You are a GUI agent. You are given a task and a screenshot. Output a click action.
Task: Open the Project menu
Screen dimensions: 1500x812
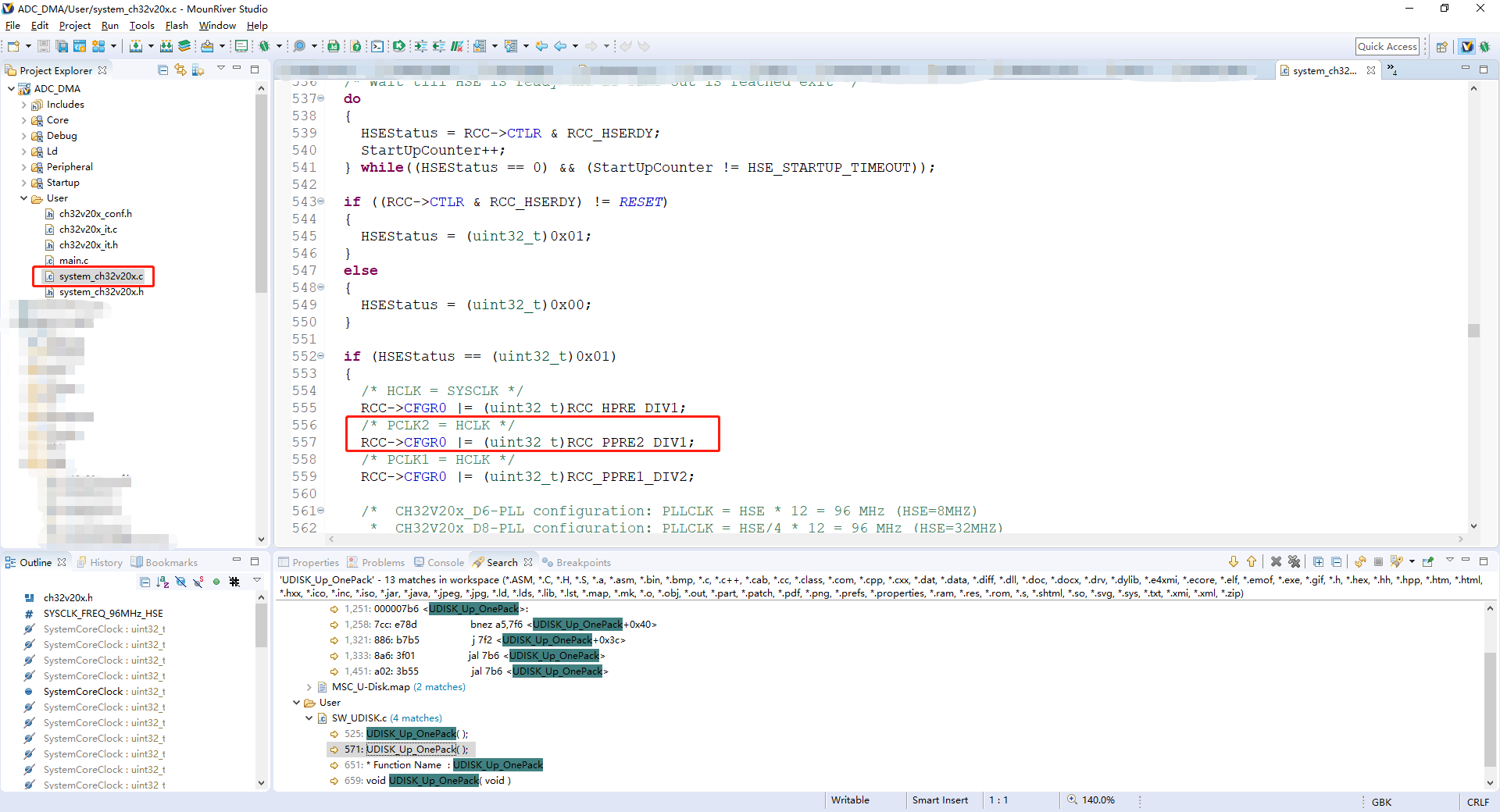75,25
